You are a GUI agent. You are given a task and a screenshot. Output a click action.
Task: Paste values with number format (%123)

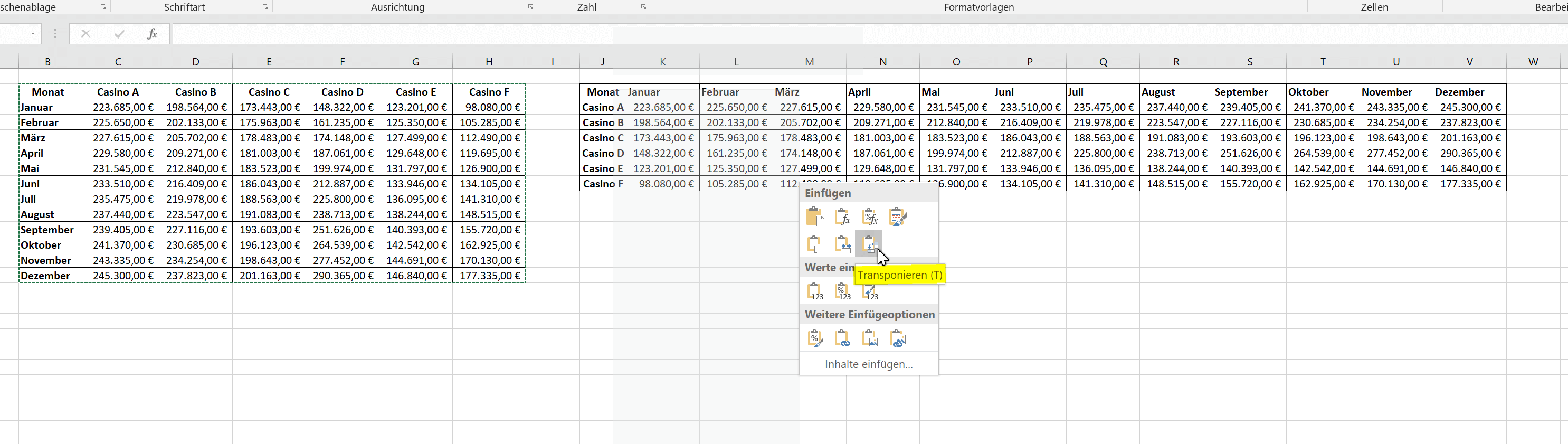(842, 291)
